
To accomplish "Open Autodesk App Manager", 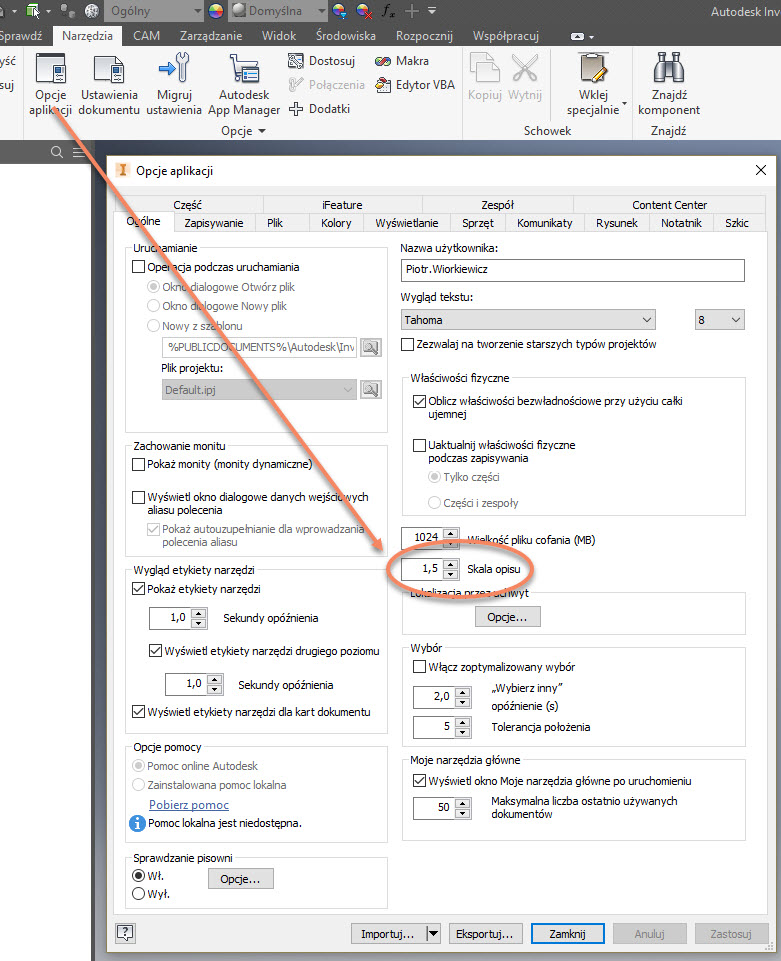I will 244,72.
